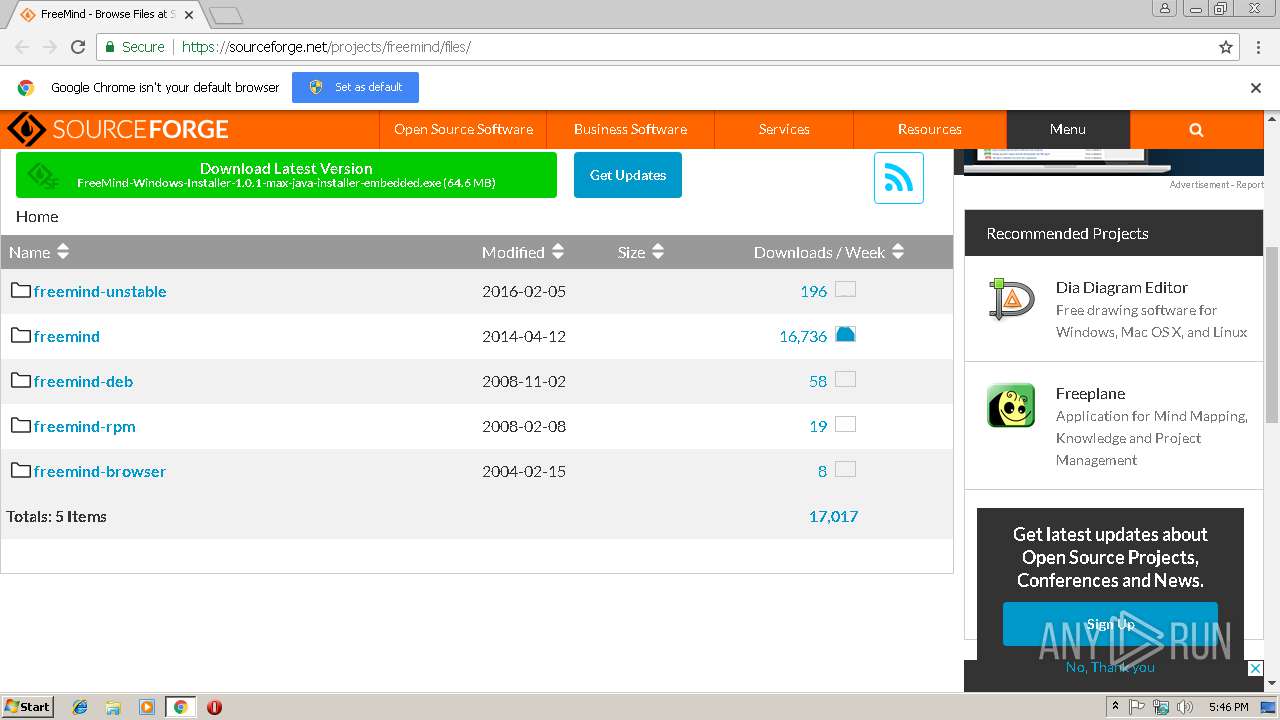
Task: Open the media player taskbar icon
Action: coord(147,707)
